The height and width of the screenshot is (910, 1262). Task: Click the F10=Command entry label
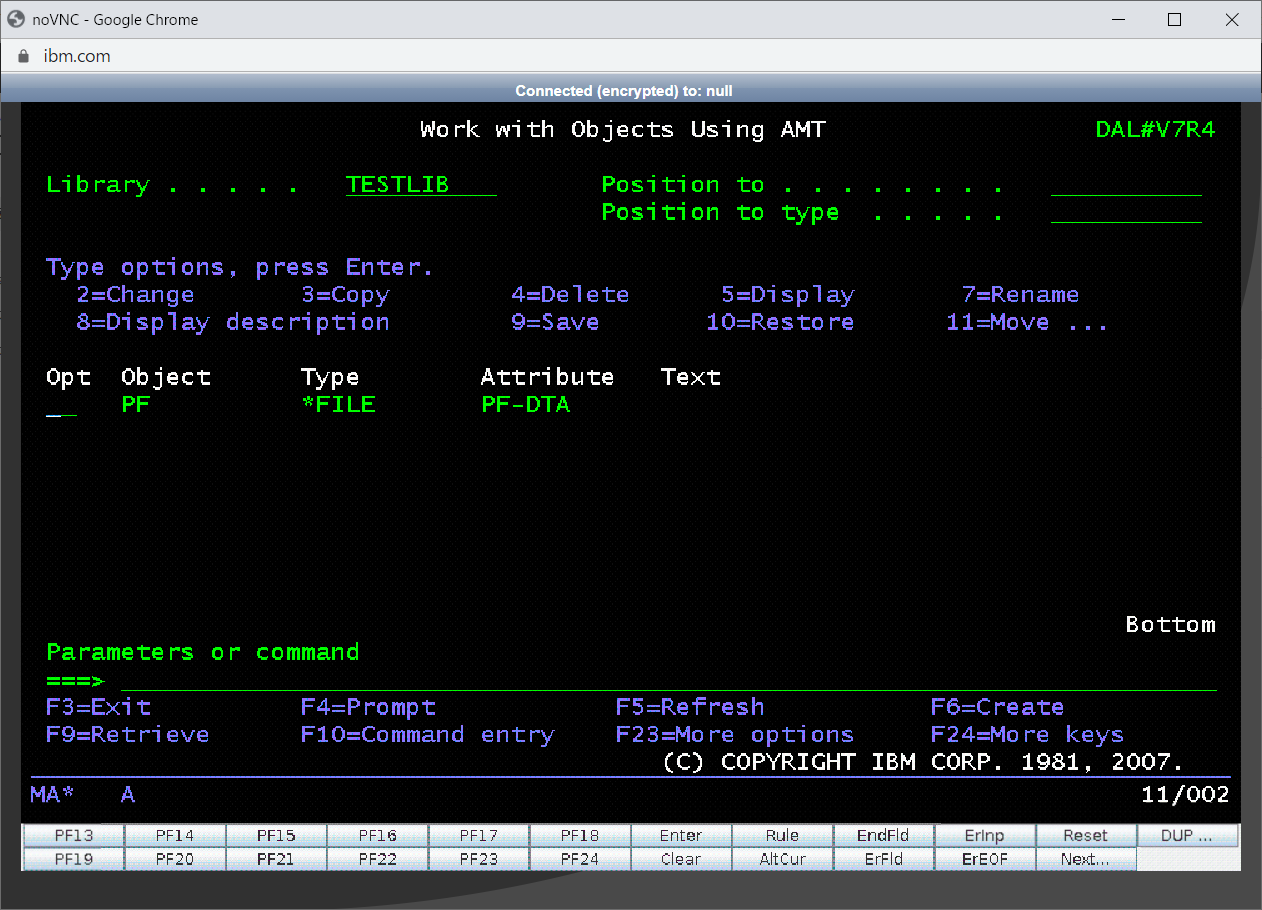pyautogui.click(x=427, y=734)
